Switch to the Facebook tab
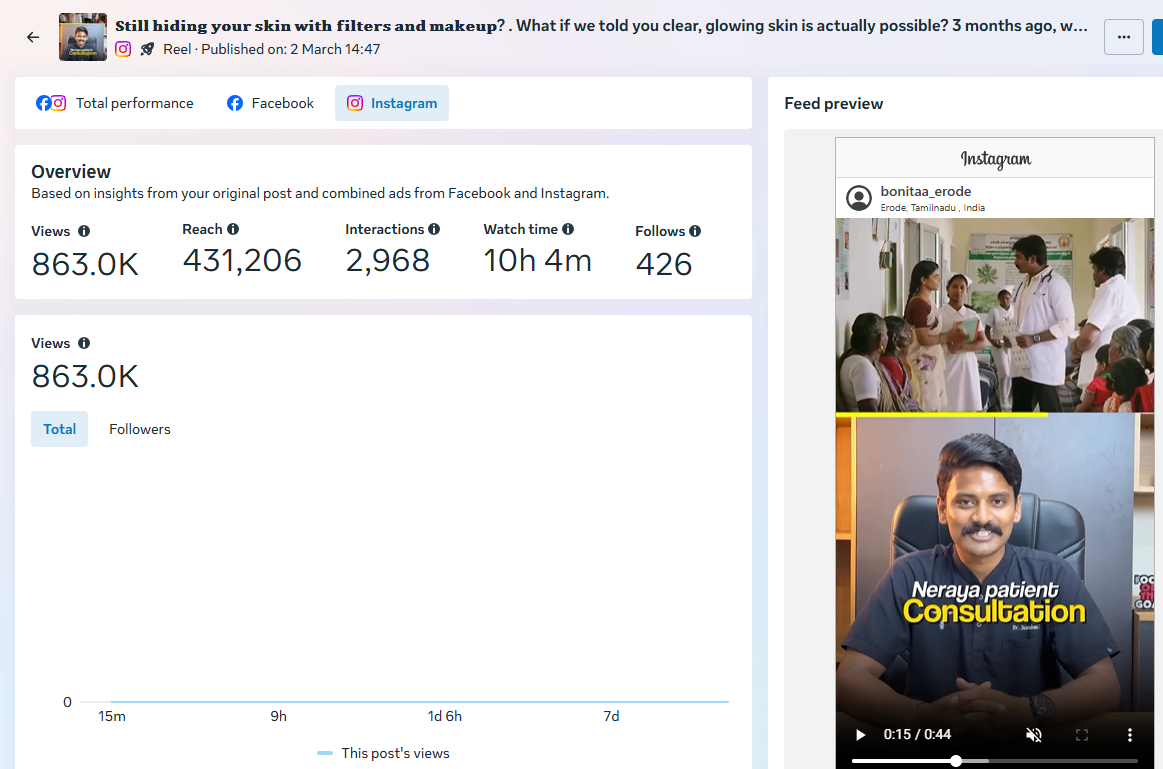The image size is (1163, 769). (270, 103)
